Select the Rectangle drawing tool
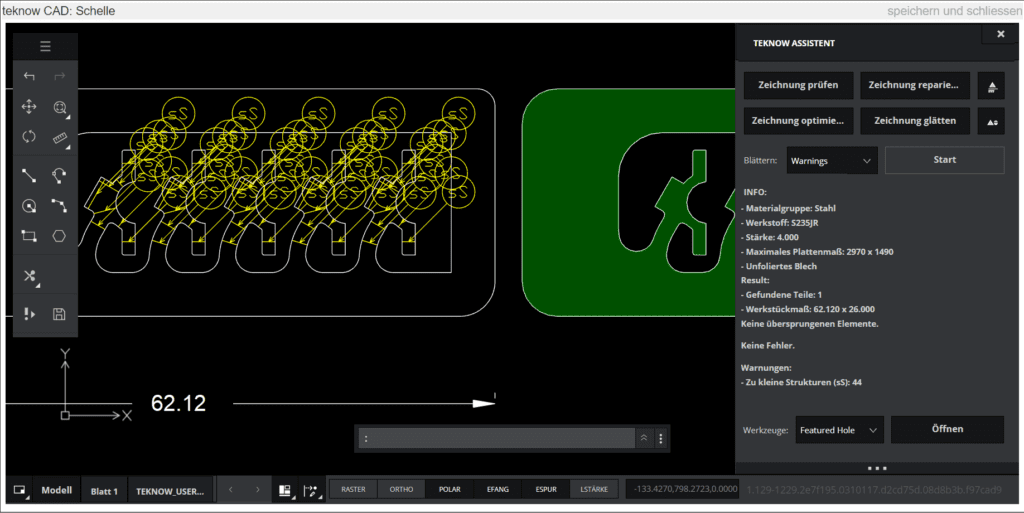The image size is (1024, 513). click(x=29, y=236)
